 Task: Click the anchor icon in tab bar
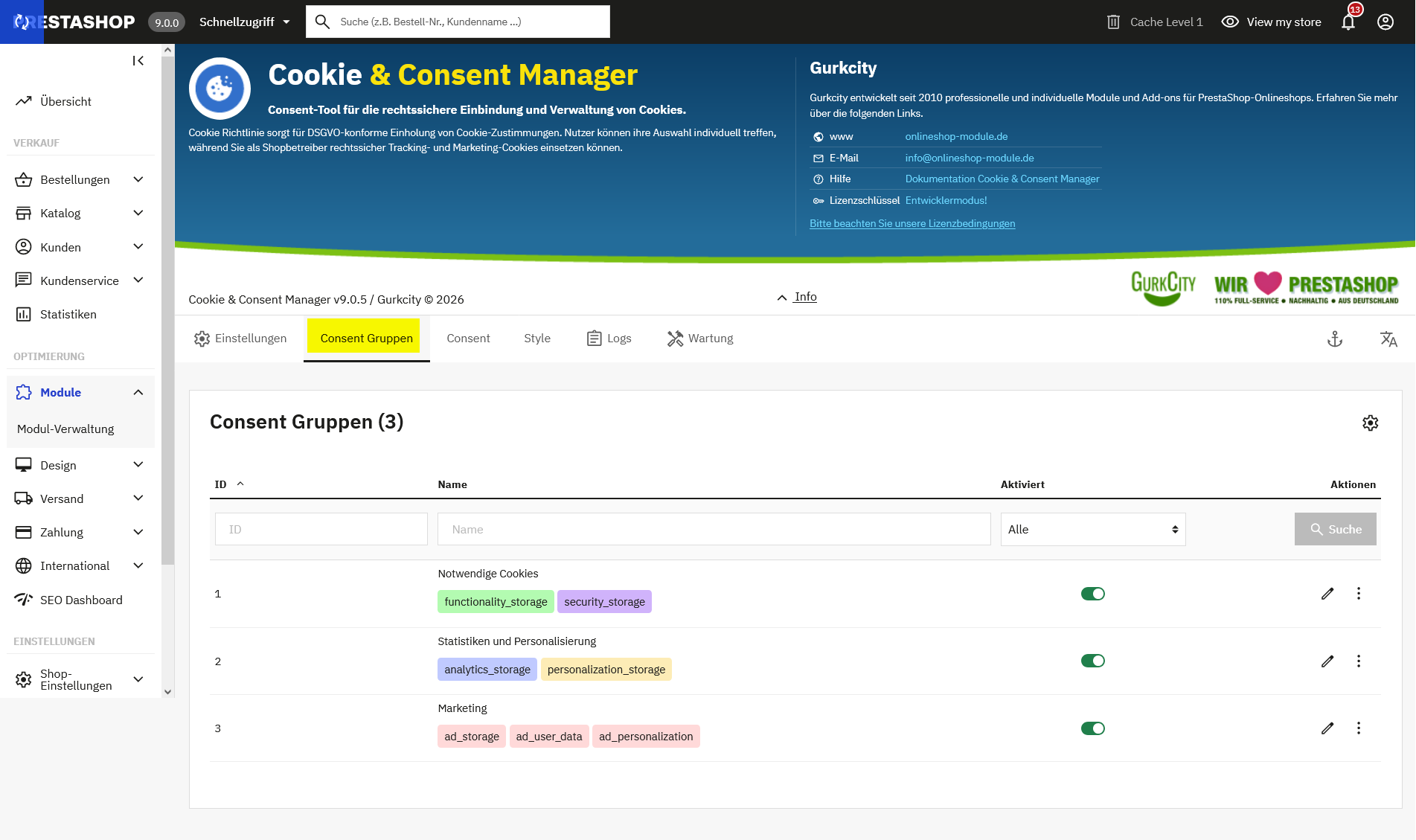click(1335, 339)
